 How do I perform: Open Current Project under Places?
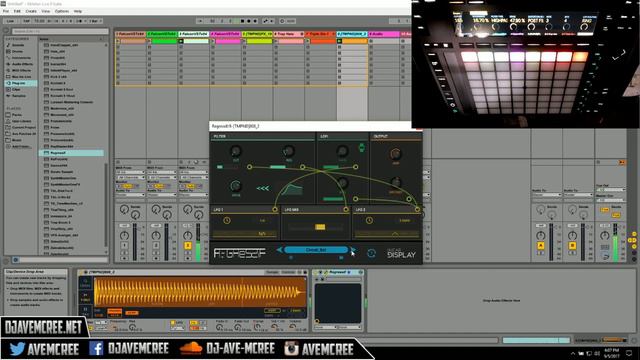(24, 127)
